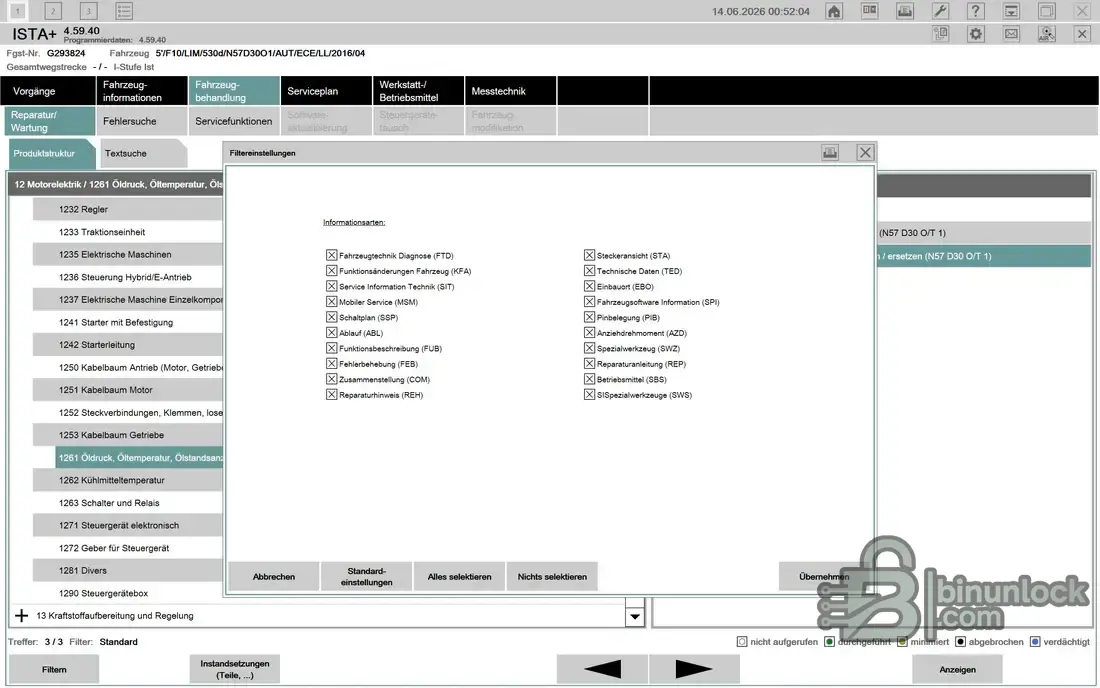Toggle Zusammenstellung (COM) checkbox

[x=331, y=379]
